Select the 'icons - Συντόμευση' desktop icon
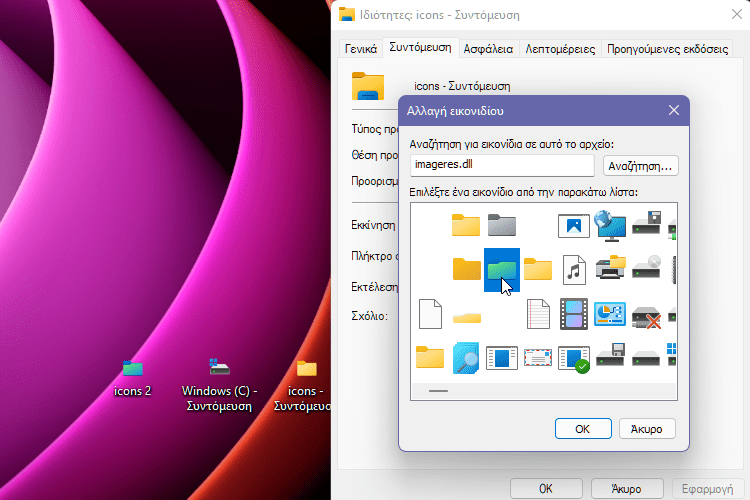This screenshot has width=750, height=500. coord(303,386)
